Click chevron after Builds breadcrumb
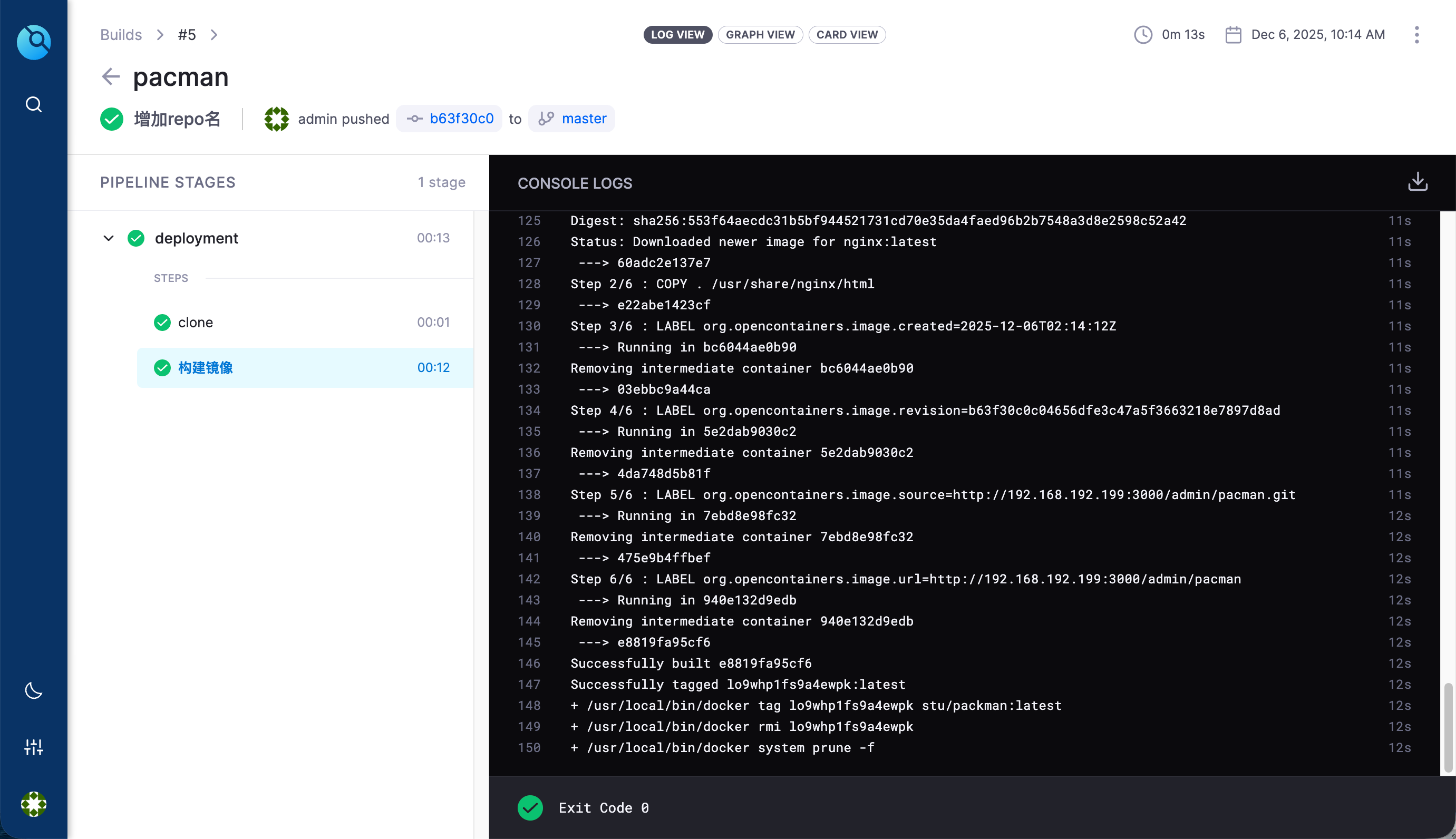The width and height of the screenshot is (1456, 839). click(x=160, y=35)
